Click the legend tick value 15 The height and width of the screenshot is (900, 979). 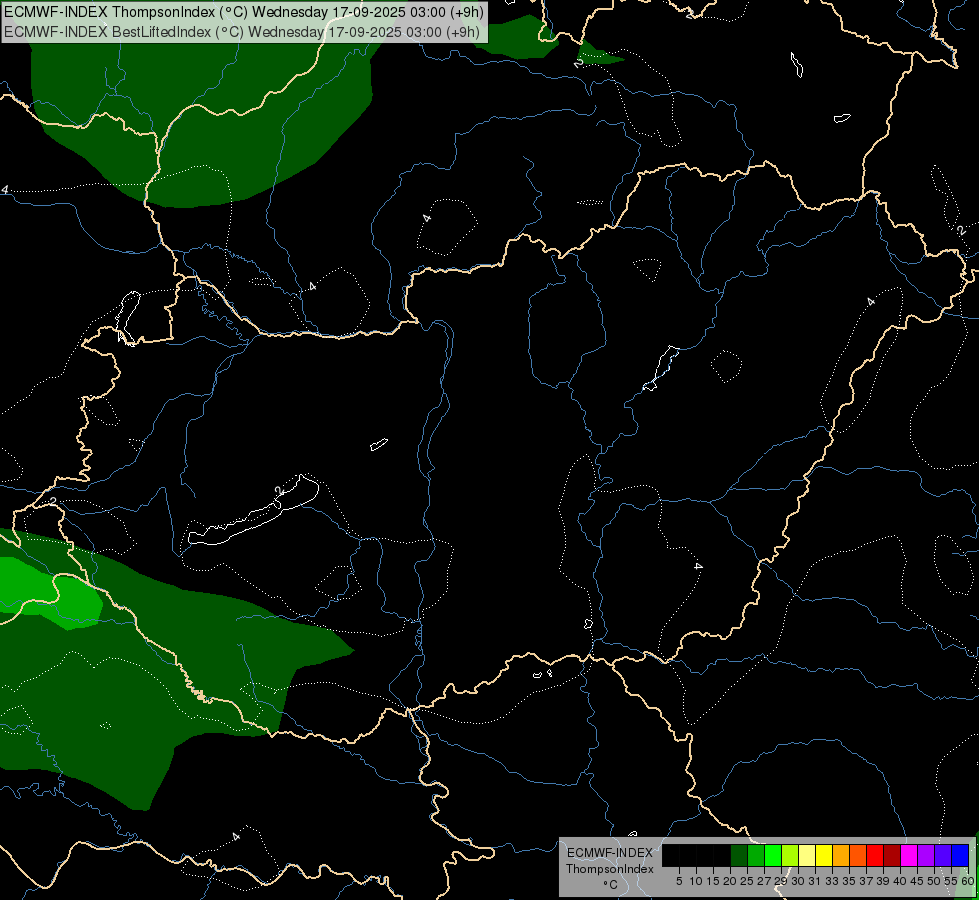click(713, 881)
